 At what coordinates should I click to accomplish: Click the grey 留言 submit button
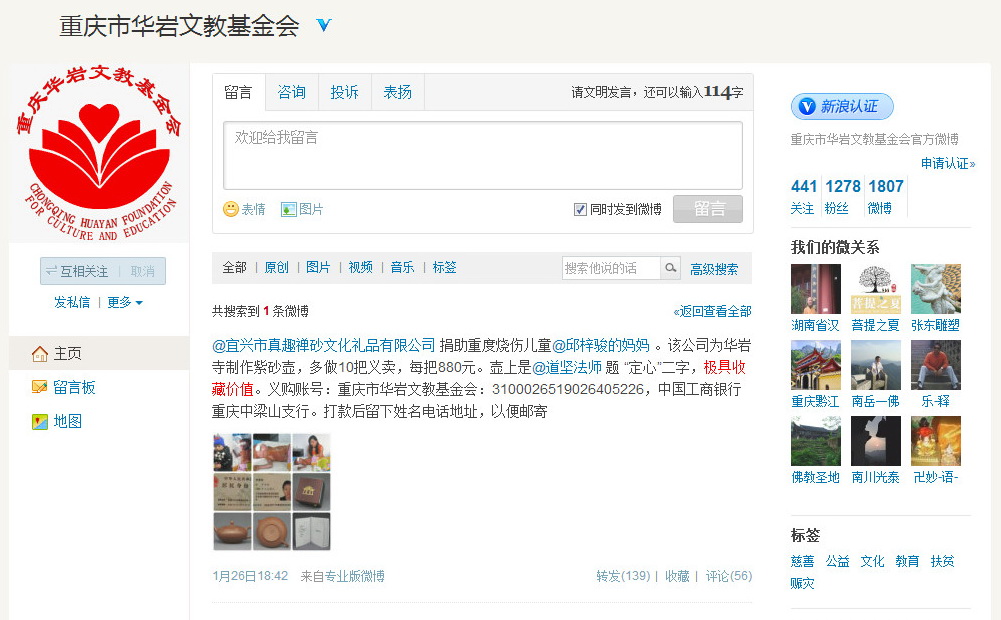click(x=708, y=209)
